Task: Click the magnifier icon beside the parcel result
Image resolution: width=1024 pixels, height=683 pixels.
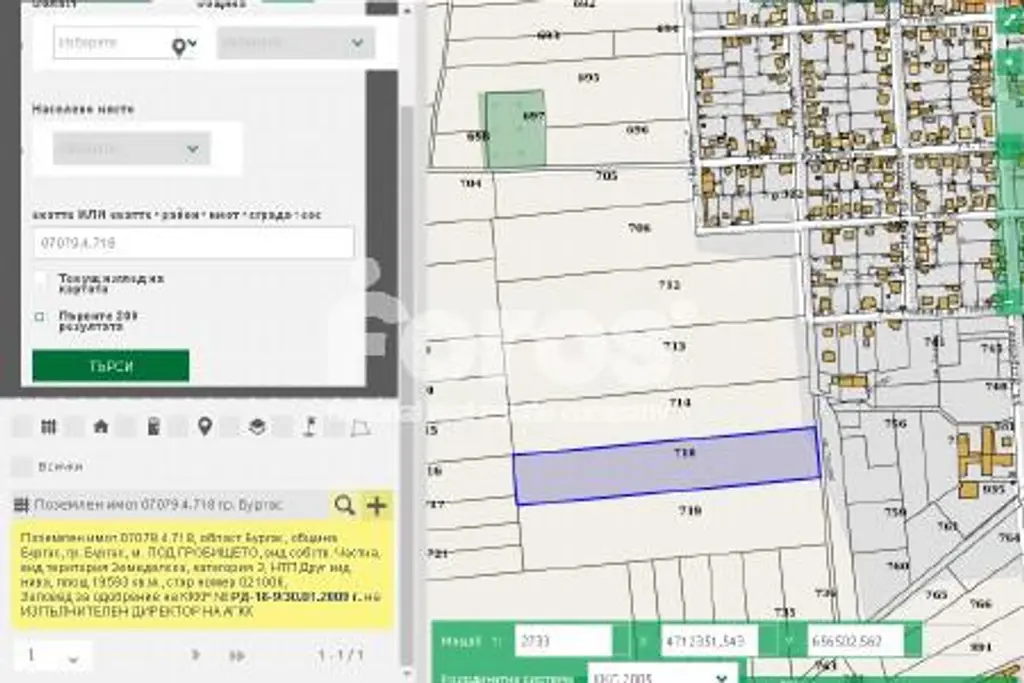Action: 344,506
